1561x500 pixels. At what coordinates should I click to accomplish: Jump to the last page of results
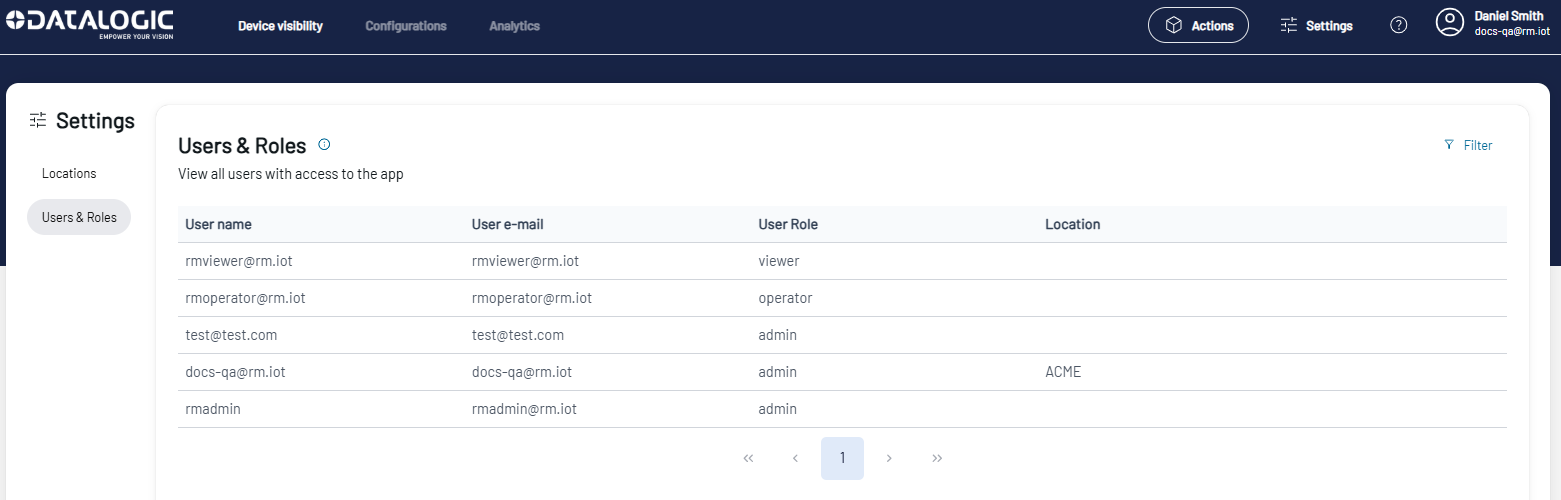click(937, 458)
